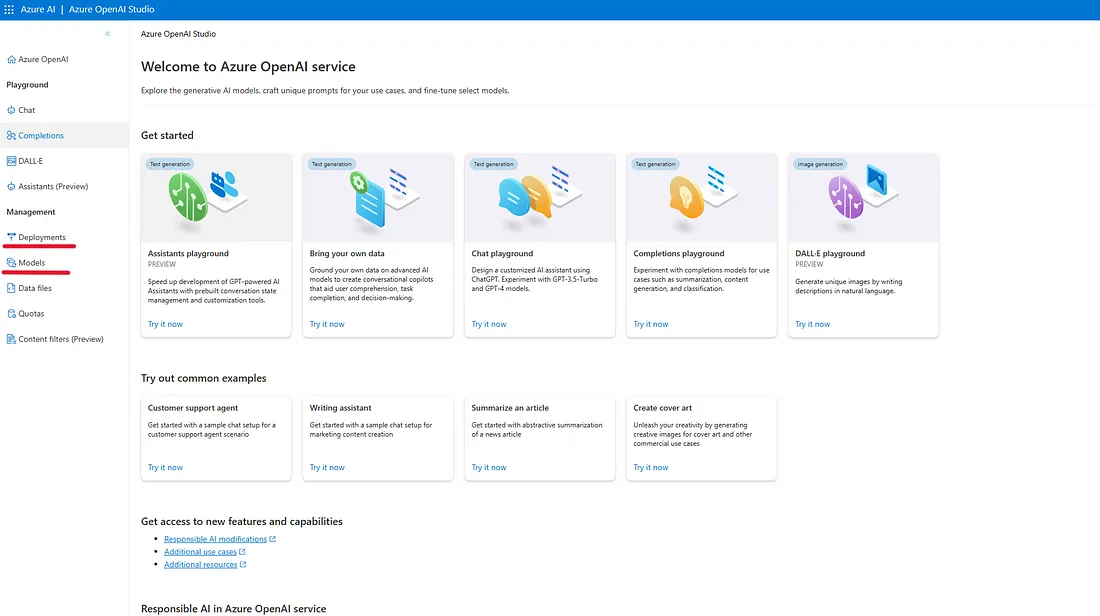The height and width of the screenshot is (616, 1100).
Task: Click external-link icon beside Responsible AI modifications
Action: (273, 539)
